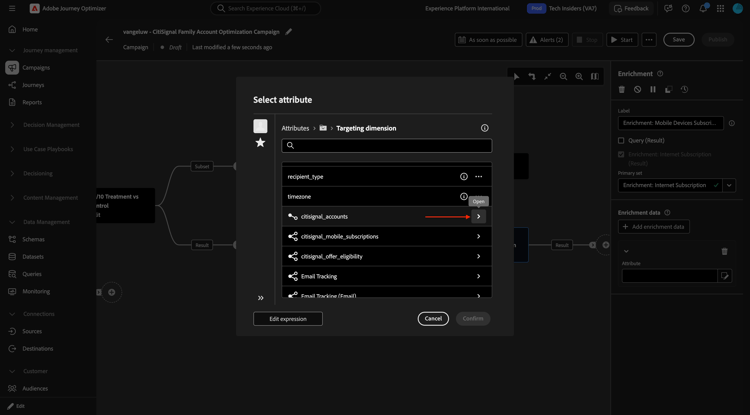Click info icon next to Label field
750x415 pixels.
click(732, 123)
